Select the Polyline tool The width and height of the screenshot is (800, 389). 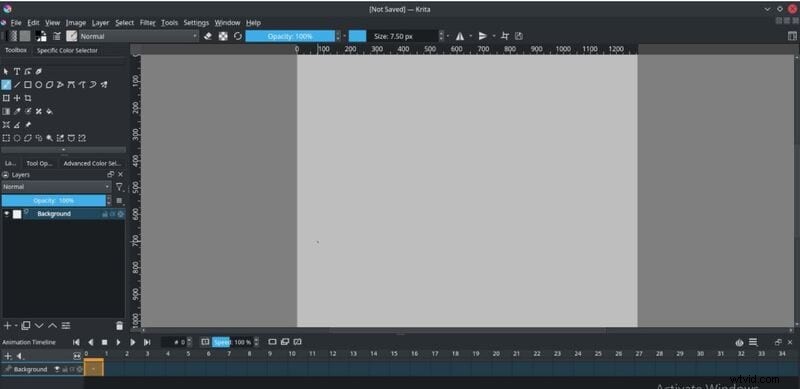(60, 85)
